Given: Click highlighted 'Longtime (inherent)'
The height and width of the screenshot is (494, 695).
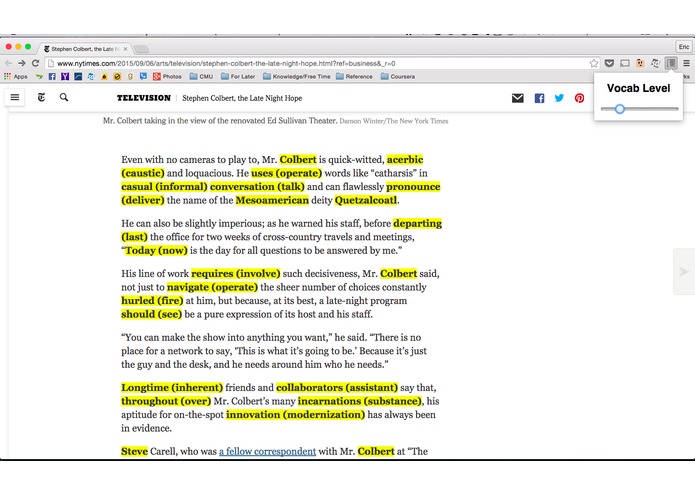Looking at the screenshot, I should point(172,388).
